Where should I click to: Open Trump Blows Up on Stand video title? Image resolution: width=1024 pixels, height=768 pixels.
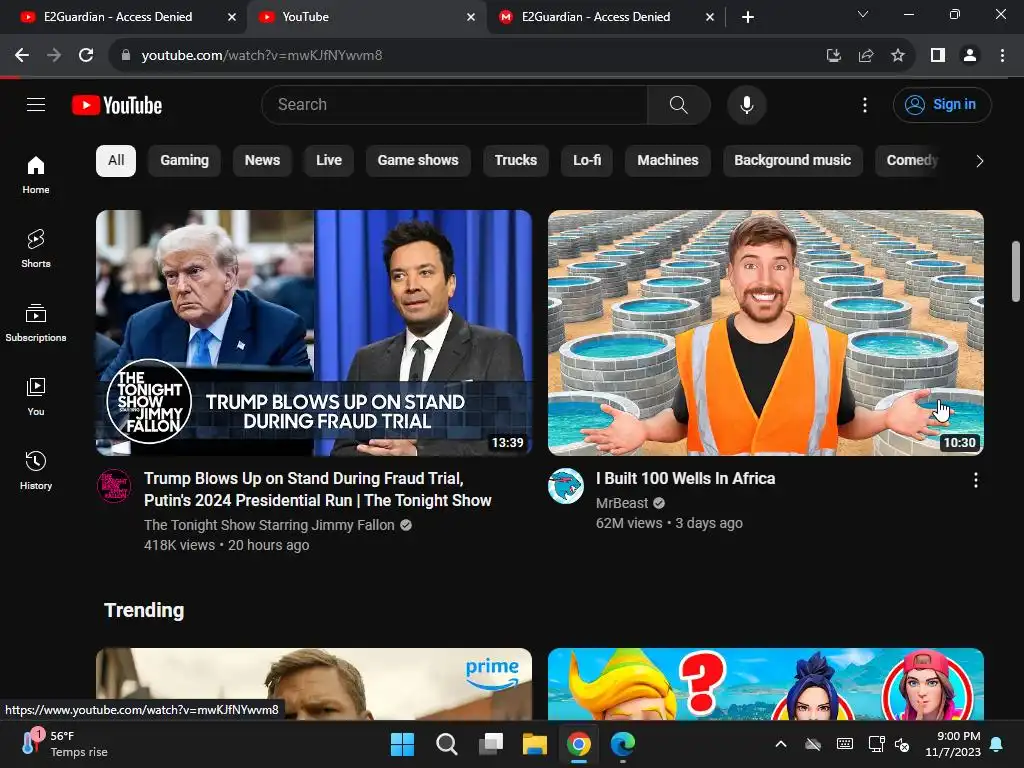coord(317,489)
